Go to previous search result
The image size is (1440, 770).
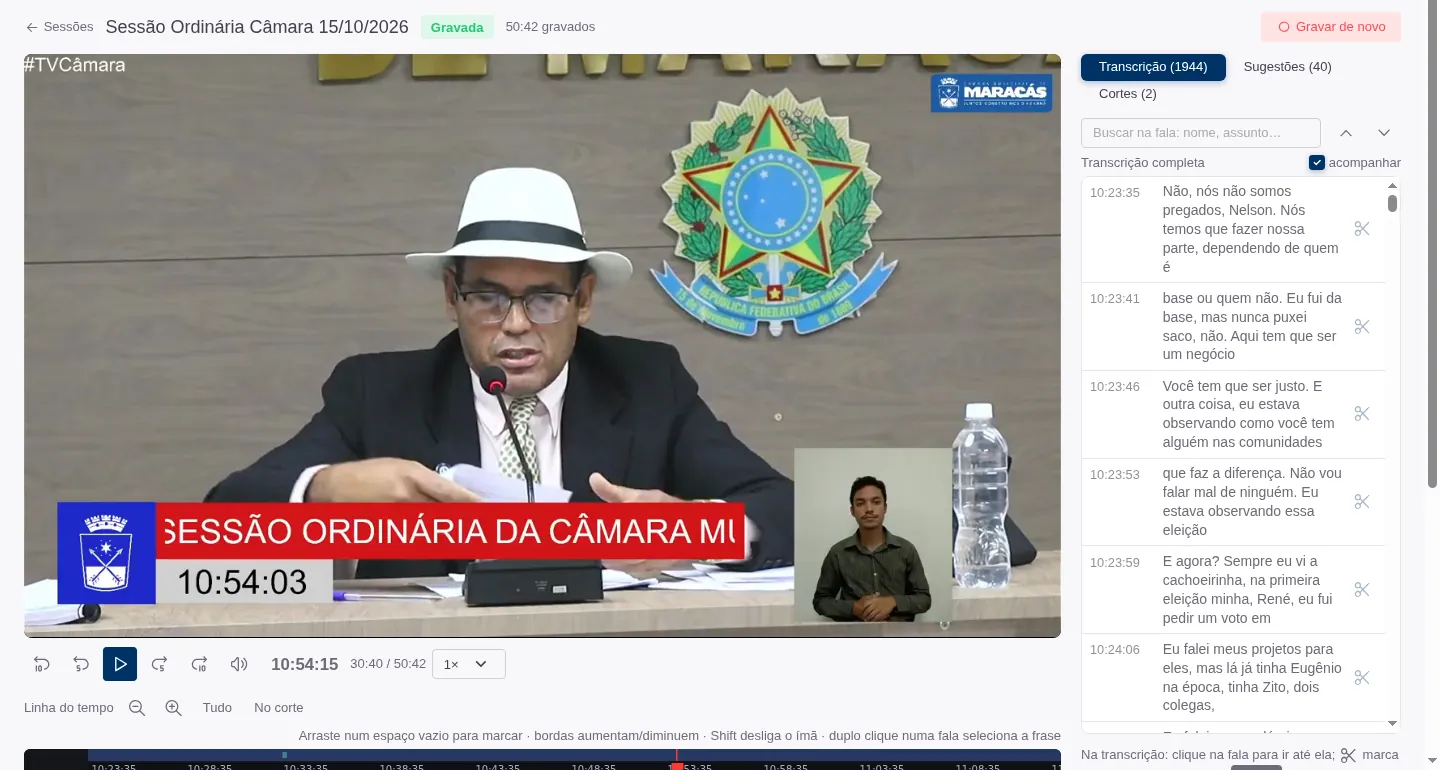[1346, 133]
